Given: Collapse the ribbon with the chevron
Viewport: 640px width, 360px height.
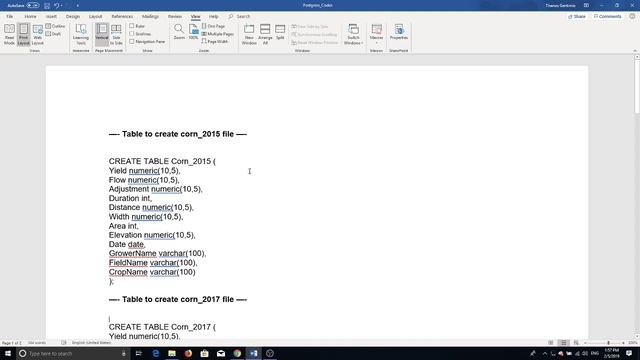Looking at the screenshot, I should tap(635, 51).
